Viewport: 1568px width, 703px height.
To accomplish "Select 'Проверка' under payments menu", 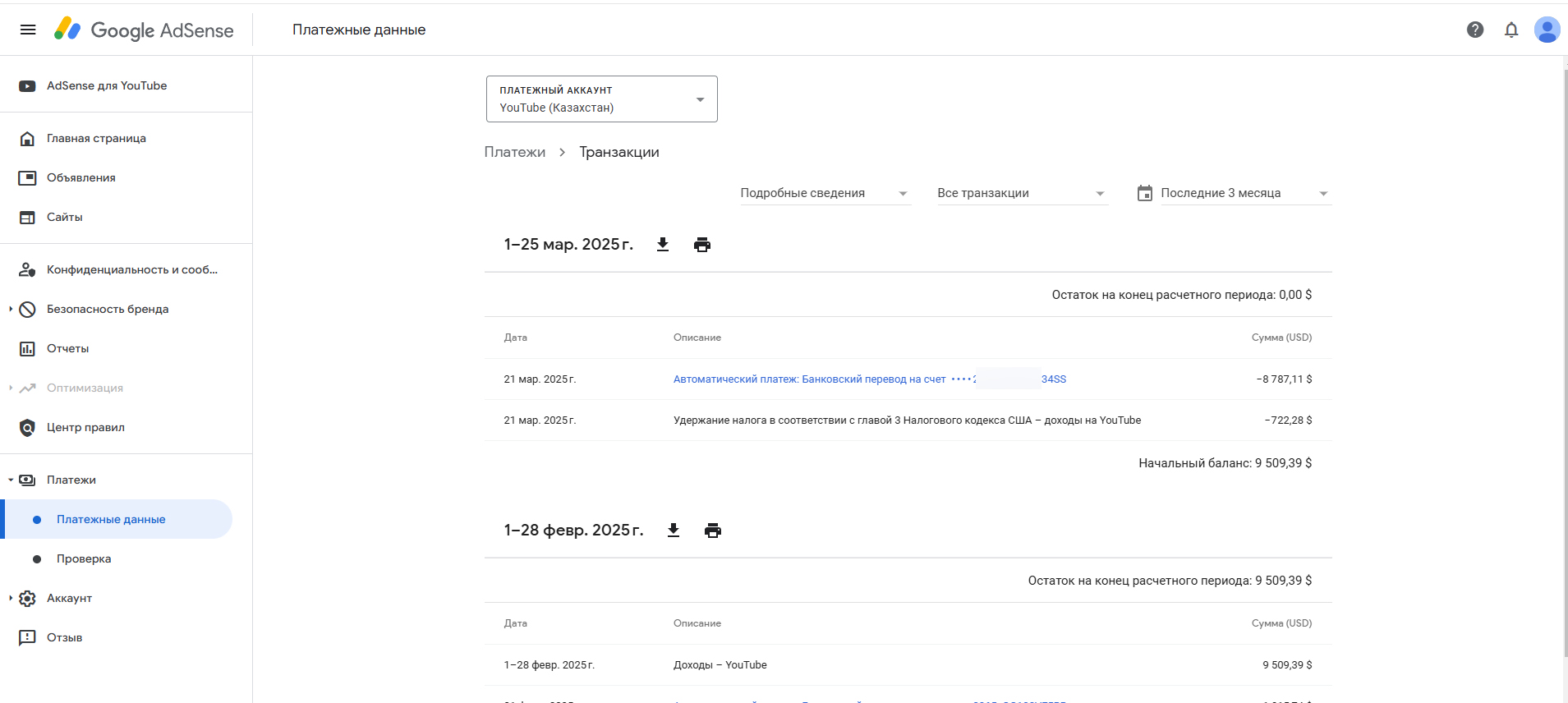I will pyautogui.click(x=83, y=558).
